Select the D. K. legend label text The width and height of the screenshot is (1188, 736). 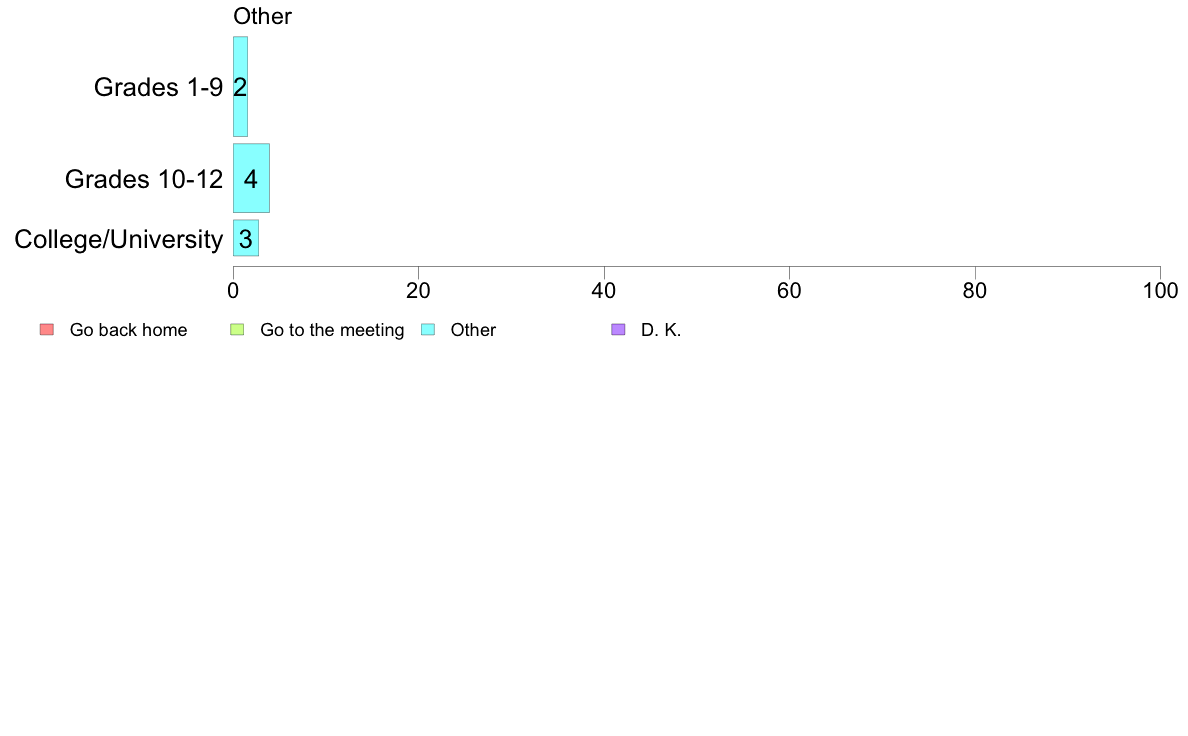pos(661,330)
